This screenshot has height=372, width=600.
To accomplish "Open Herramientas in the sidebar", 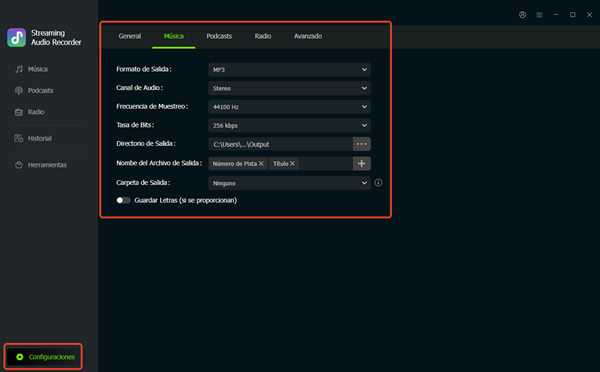I will click(41, 165).
